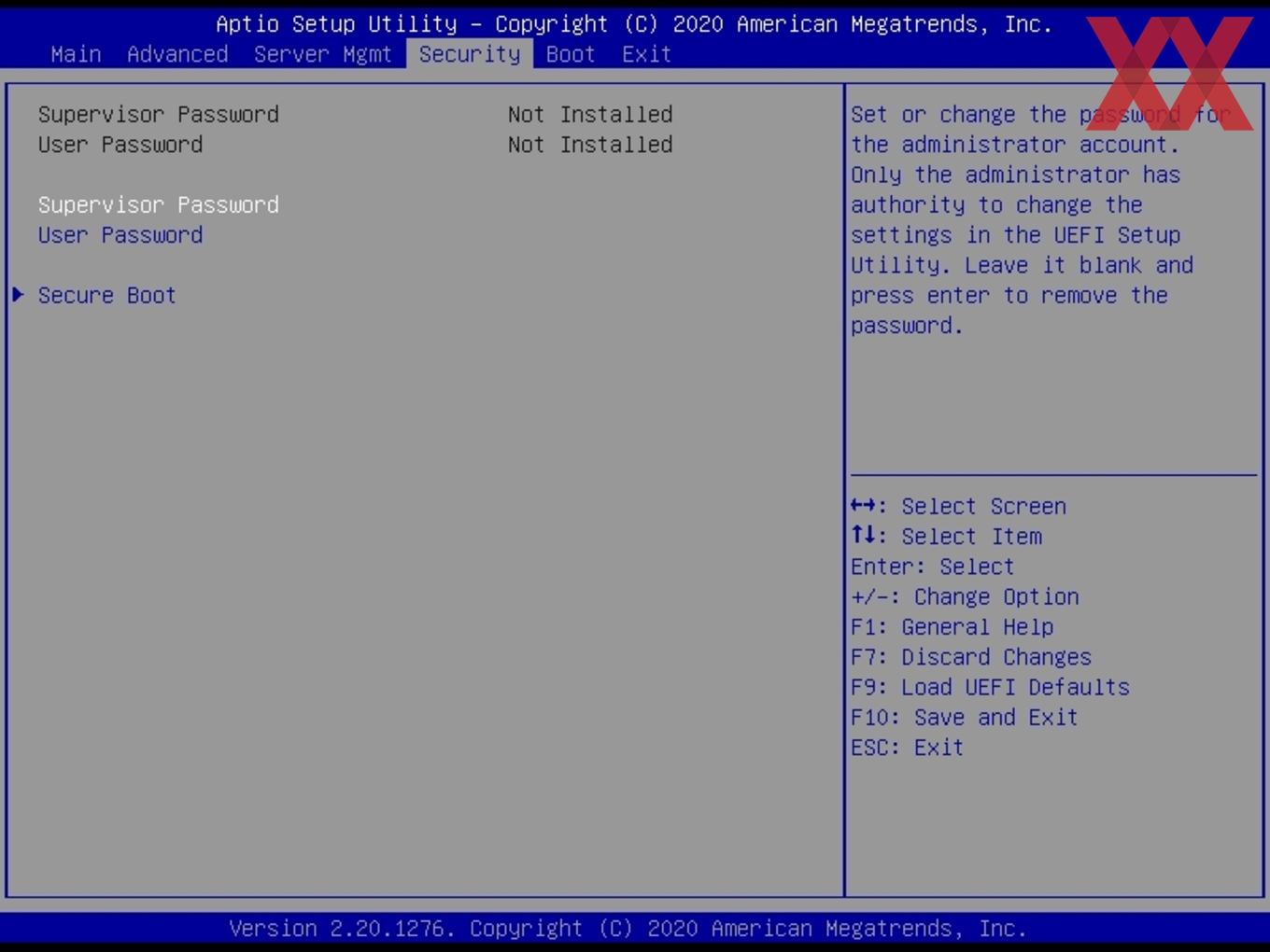Click the Supervisor Password status label
1270x952 pixels.
(x=159, y=114)
